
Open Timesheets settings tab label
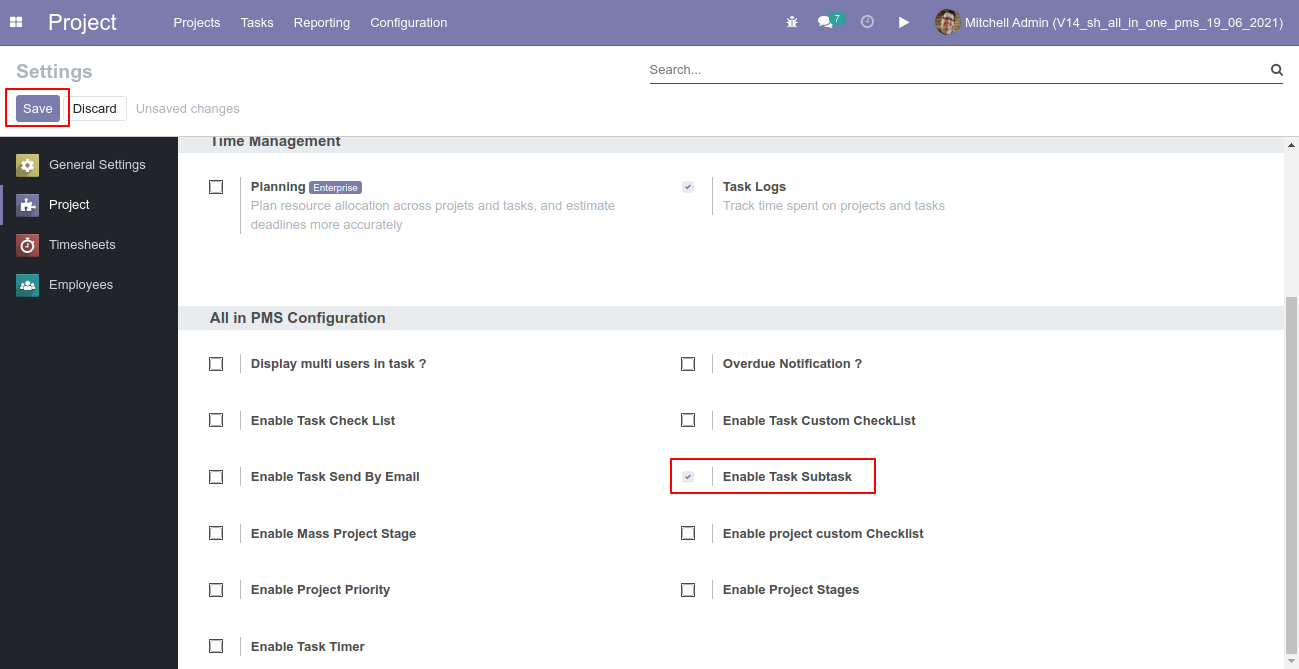(82, 245)
